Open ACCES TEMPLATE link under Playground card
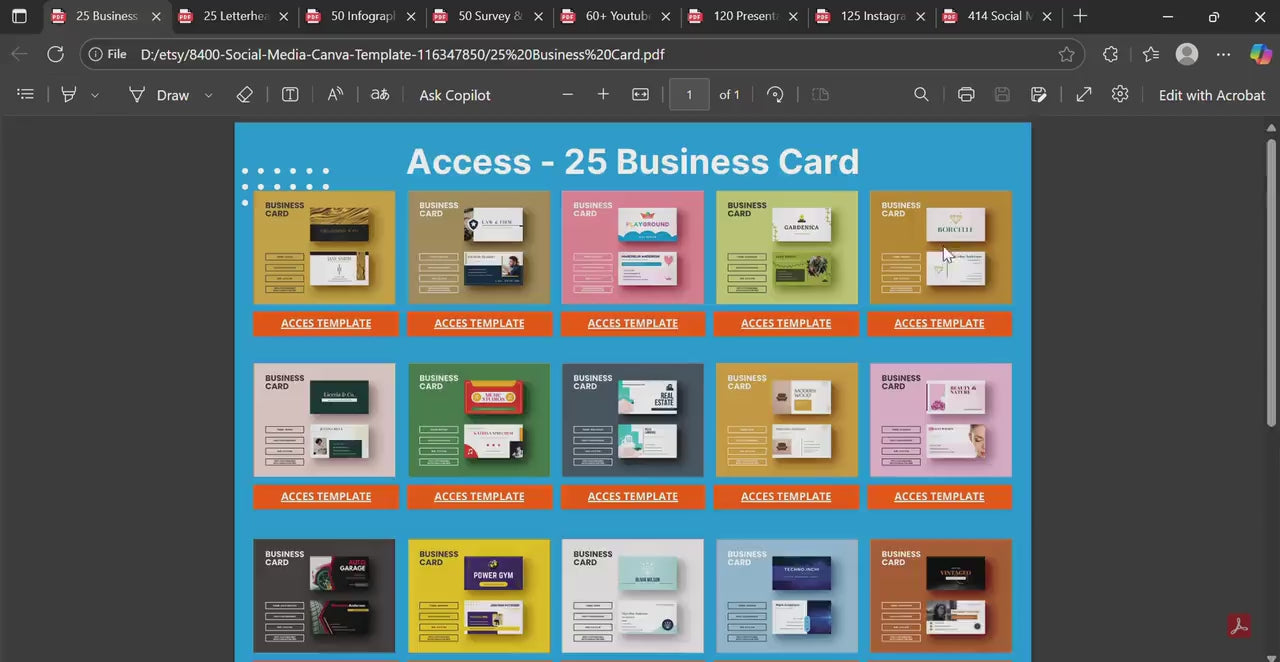This screenshot has height=662, width=1280. click(x=632, y=323)
